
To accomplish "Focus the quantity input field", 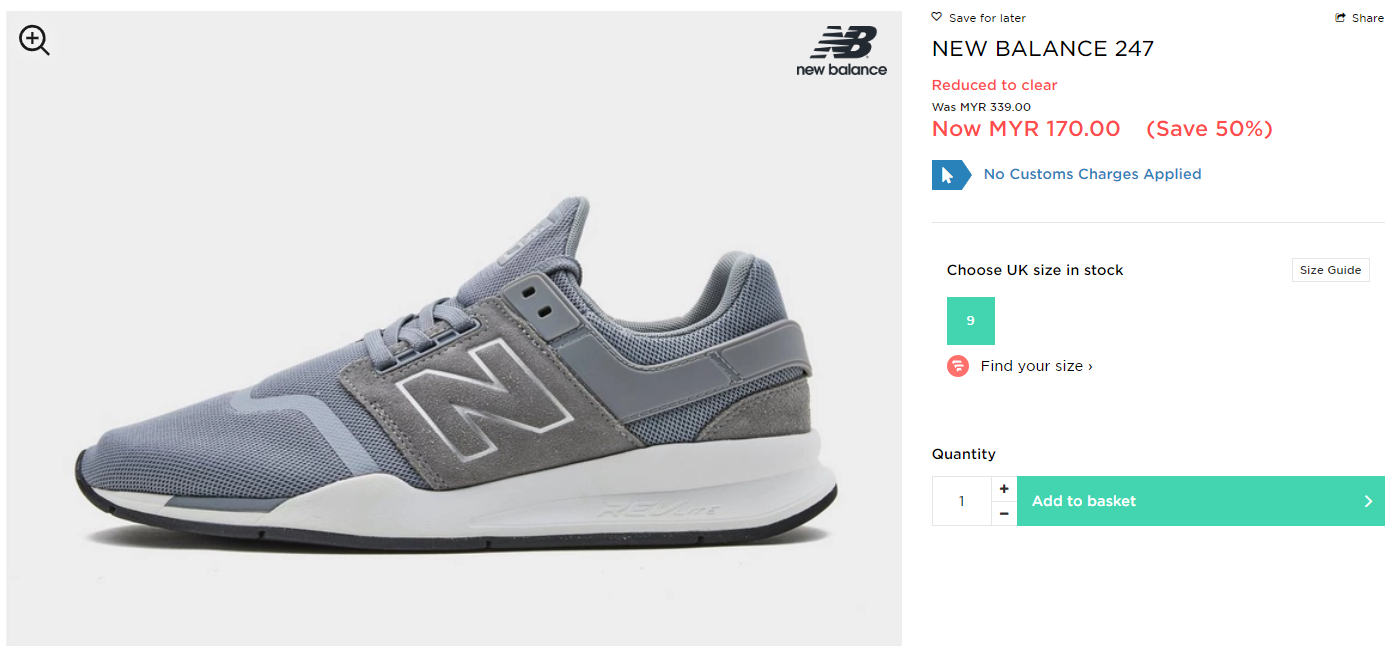I will coord(961,501).
